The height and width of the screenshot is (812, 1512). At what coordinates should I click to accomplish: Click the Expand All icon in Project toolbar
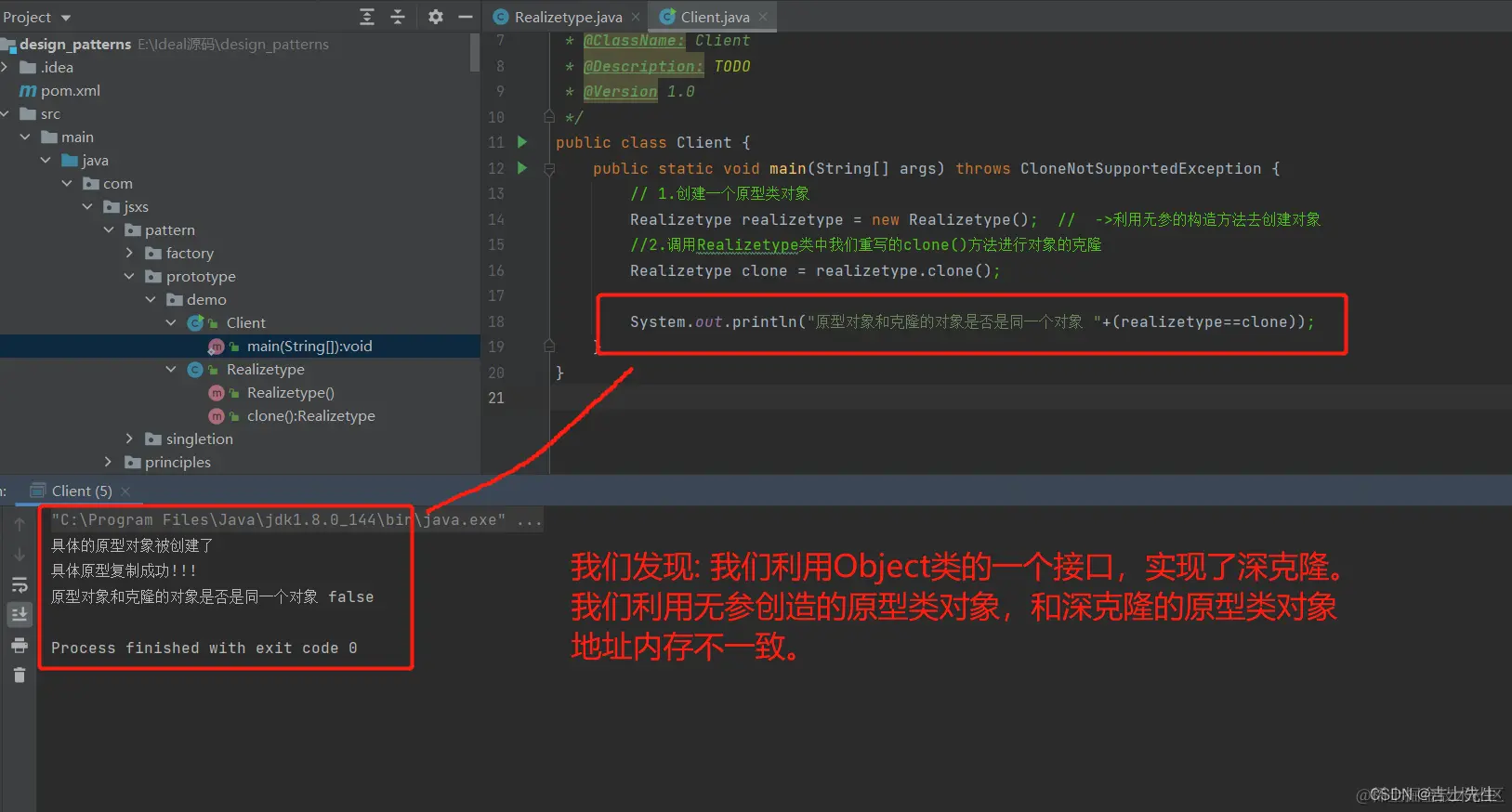367,17
